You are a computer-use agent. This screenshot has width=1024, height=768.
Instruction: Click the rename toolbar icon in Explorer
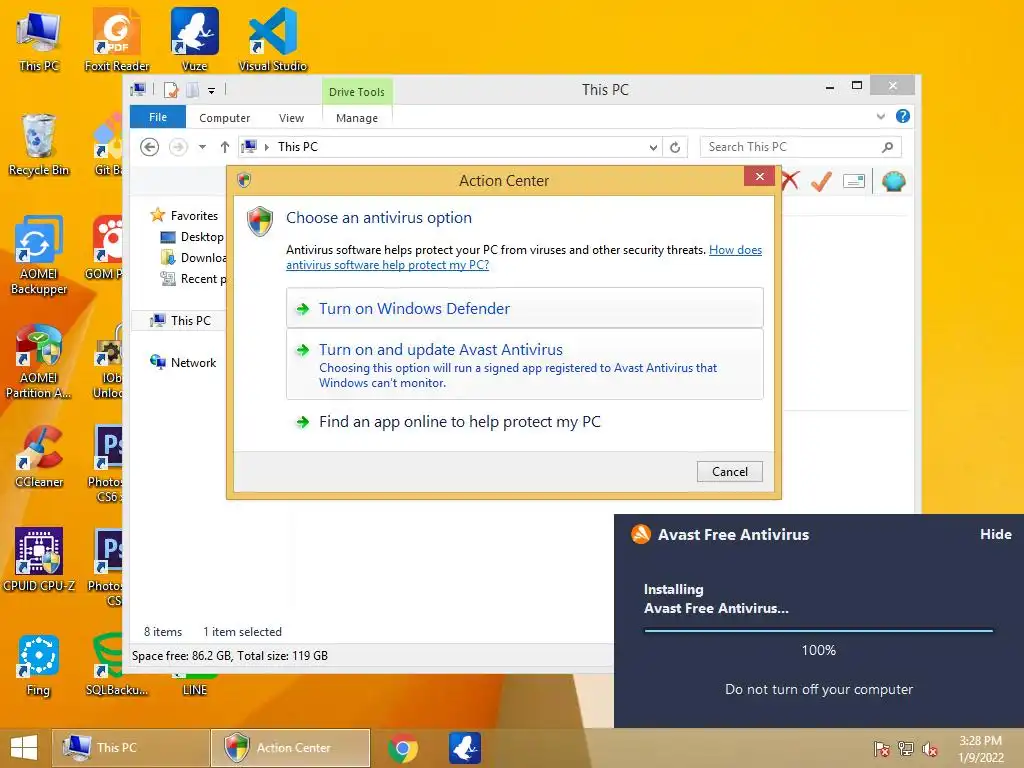click(854, 181)
